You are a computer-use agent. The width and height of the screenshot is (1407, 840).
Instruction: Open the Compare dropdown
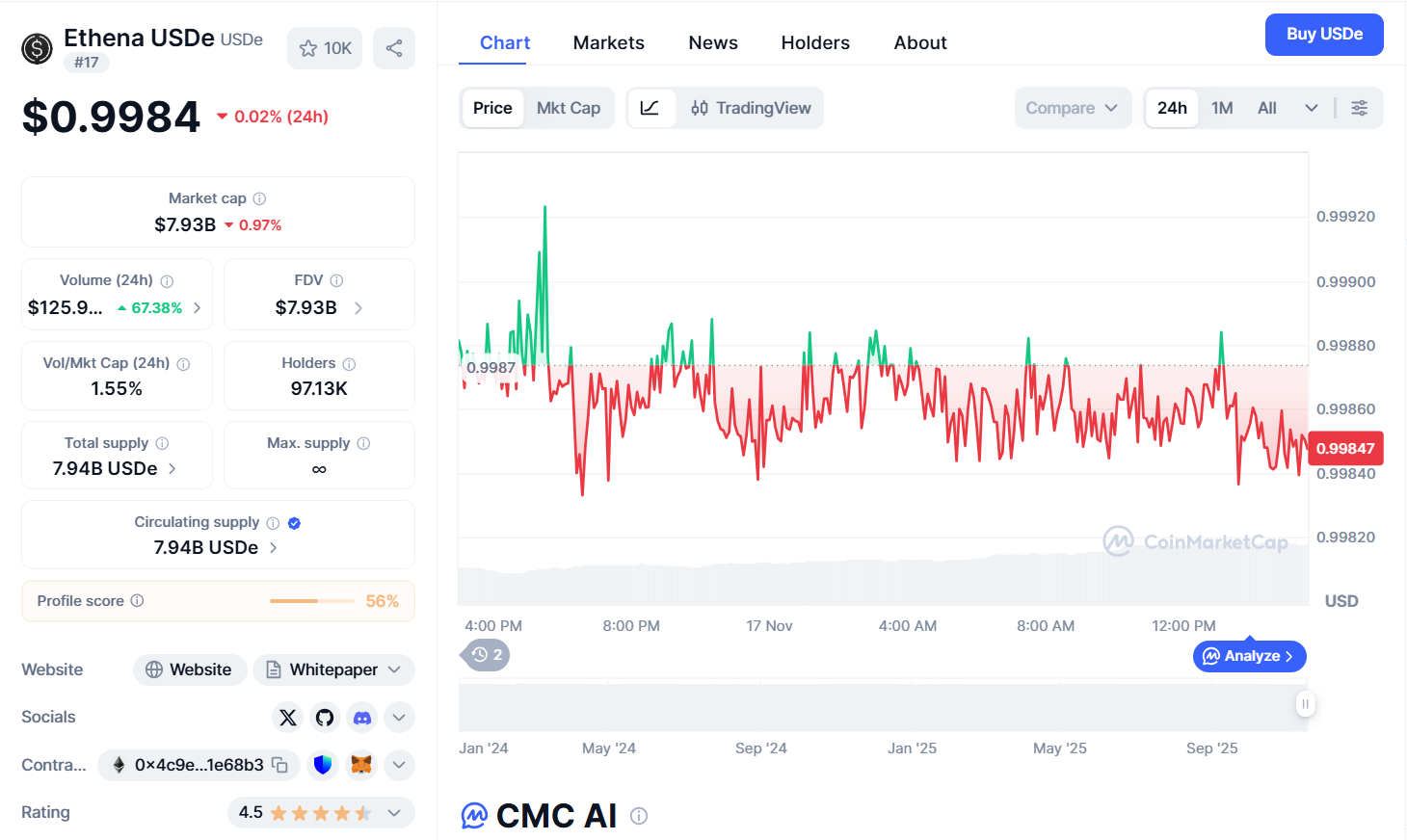coord(1072,108)
